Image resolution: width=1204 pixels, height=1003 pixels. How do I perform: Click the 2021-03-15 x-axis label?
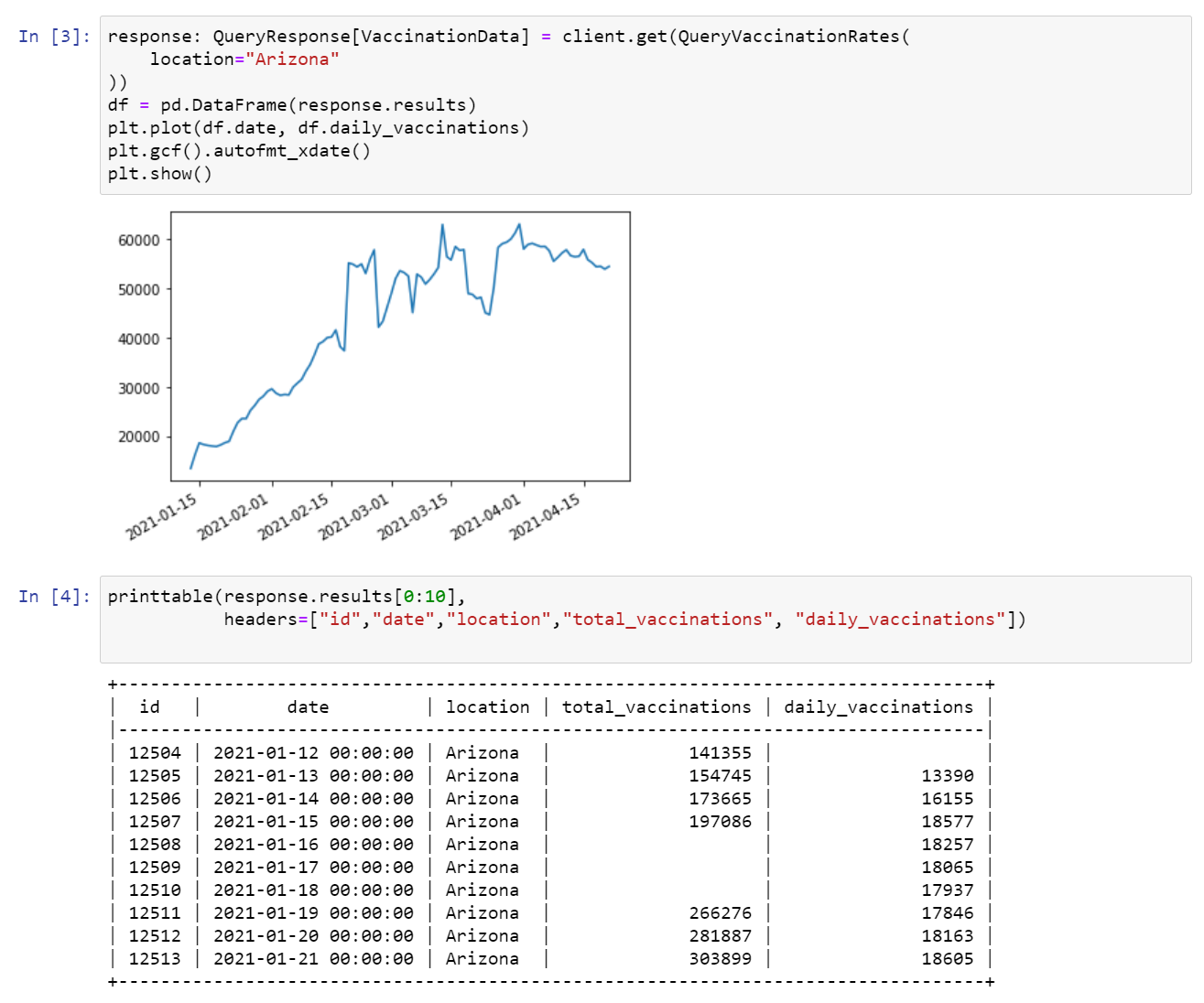(x=414, y=517)
